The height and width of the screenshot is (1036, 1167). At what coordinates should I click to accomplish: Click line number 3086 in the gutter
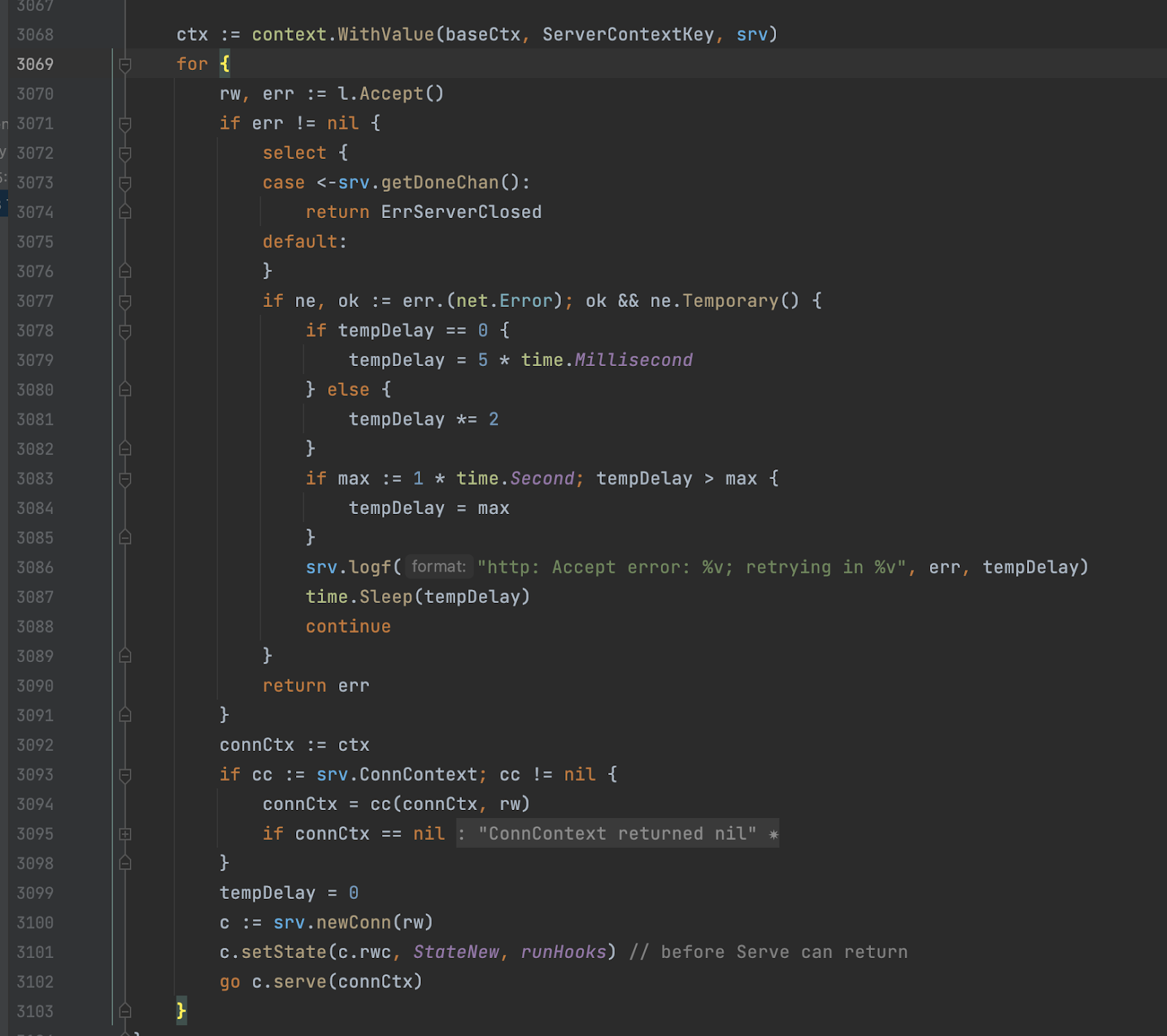[35, 568]
